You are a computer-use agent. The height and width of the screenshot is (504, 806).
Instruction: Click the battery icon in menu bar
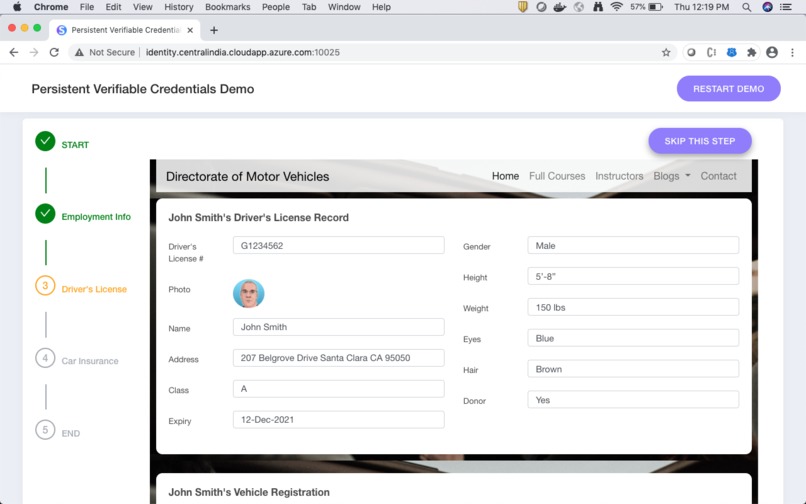[655, 7]
